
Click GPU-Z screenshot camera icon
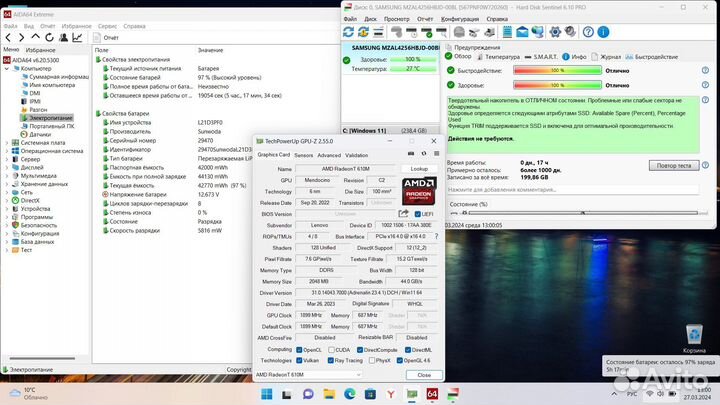pyautogui.click(x=411, y=153)
